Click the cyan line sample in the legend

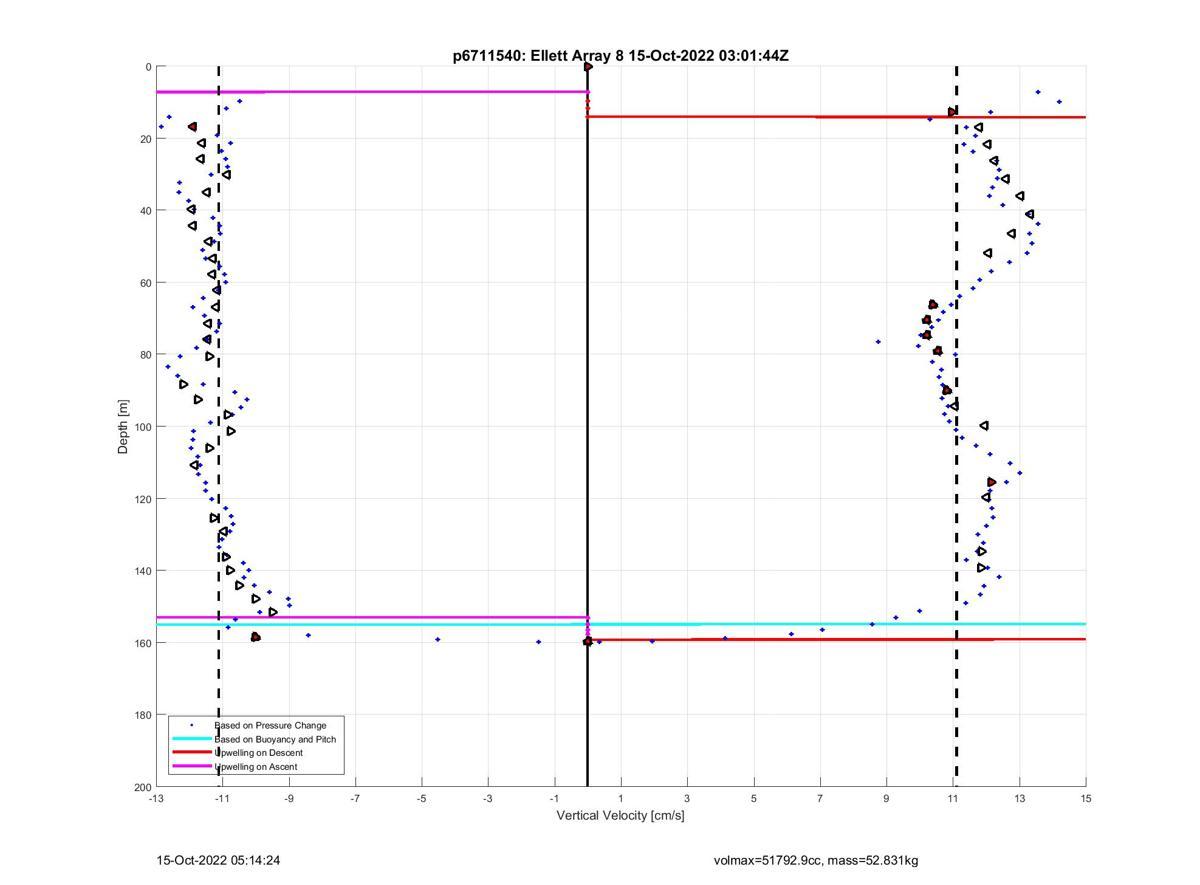[x=191, y=739]
